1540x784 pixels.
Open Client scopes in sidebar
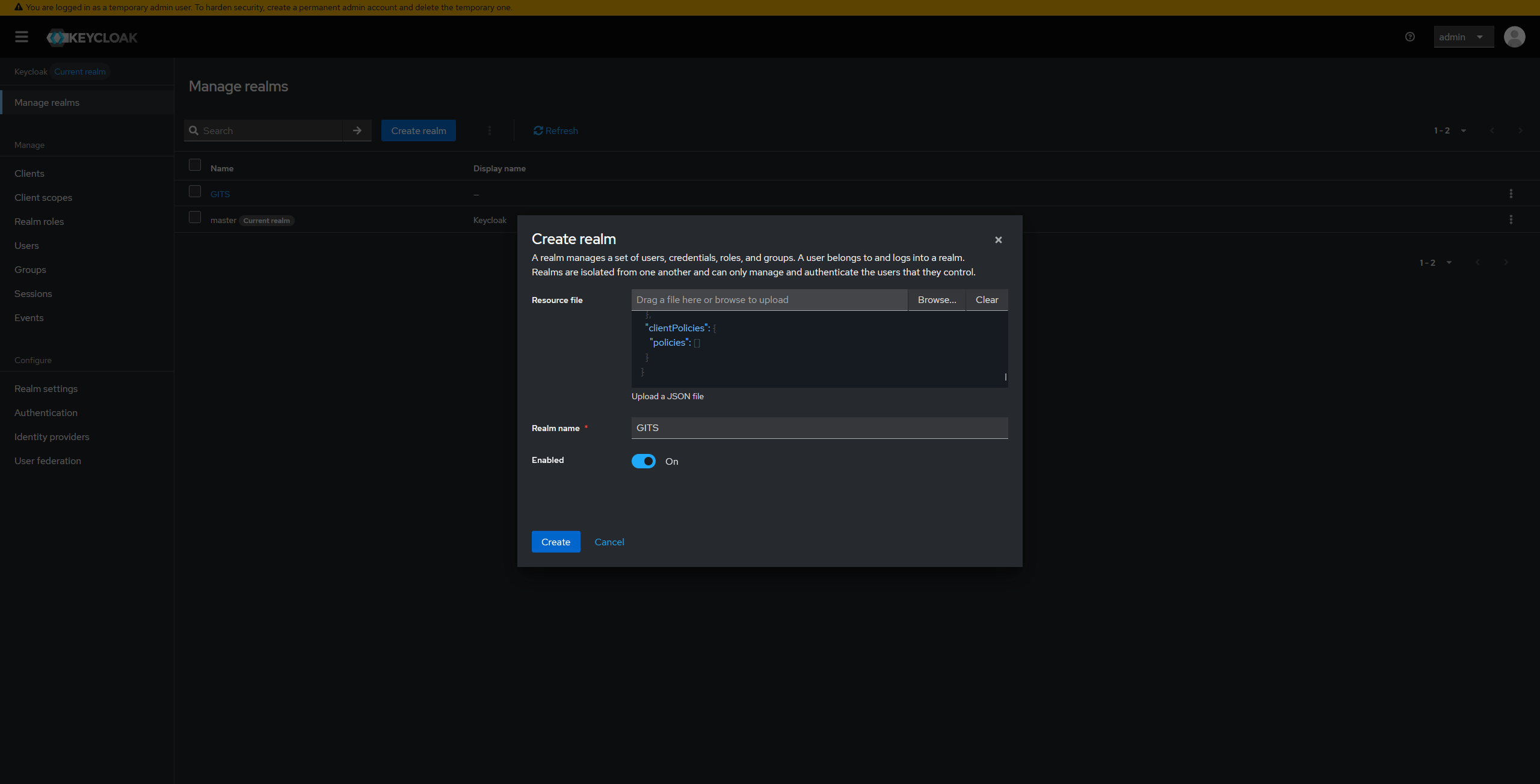(x=87, y=197)
